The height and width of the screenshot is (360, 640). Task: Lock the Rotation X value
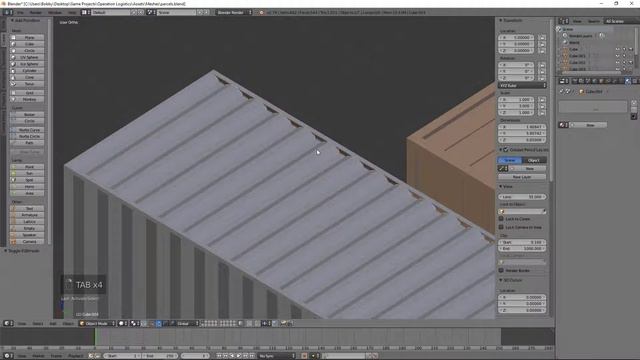(x=542, y=65)
